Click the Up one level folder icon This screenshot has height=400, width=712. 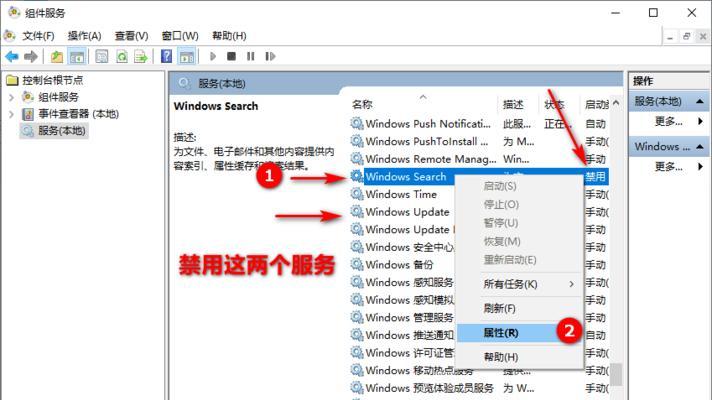click(x=57, y=57)
